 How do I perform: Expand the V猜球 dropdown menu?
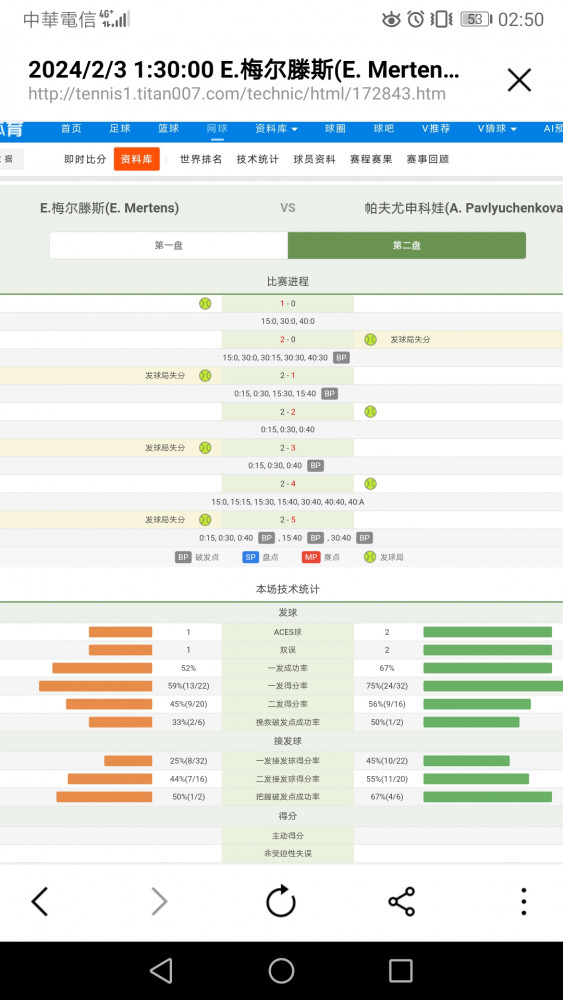point(497,129)
